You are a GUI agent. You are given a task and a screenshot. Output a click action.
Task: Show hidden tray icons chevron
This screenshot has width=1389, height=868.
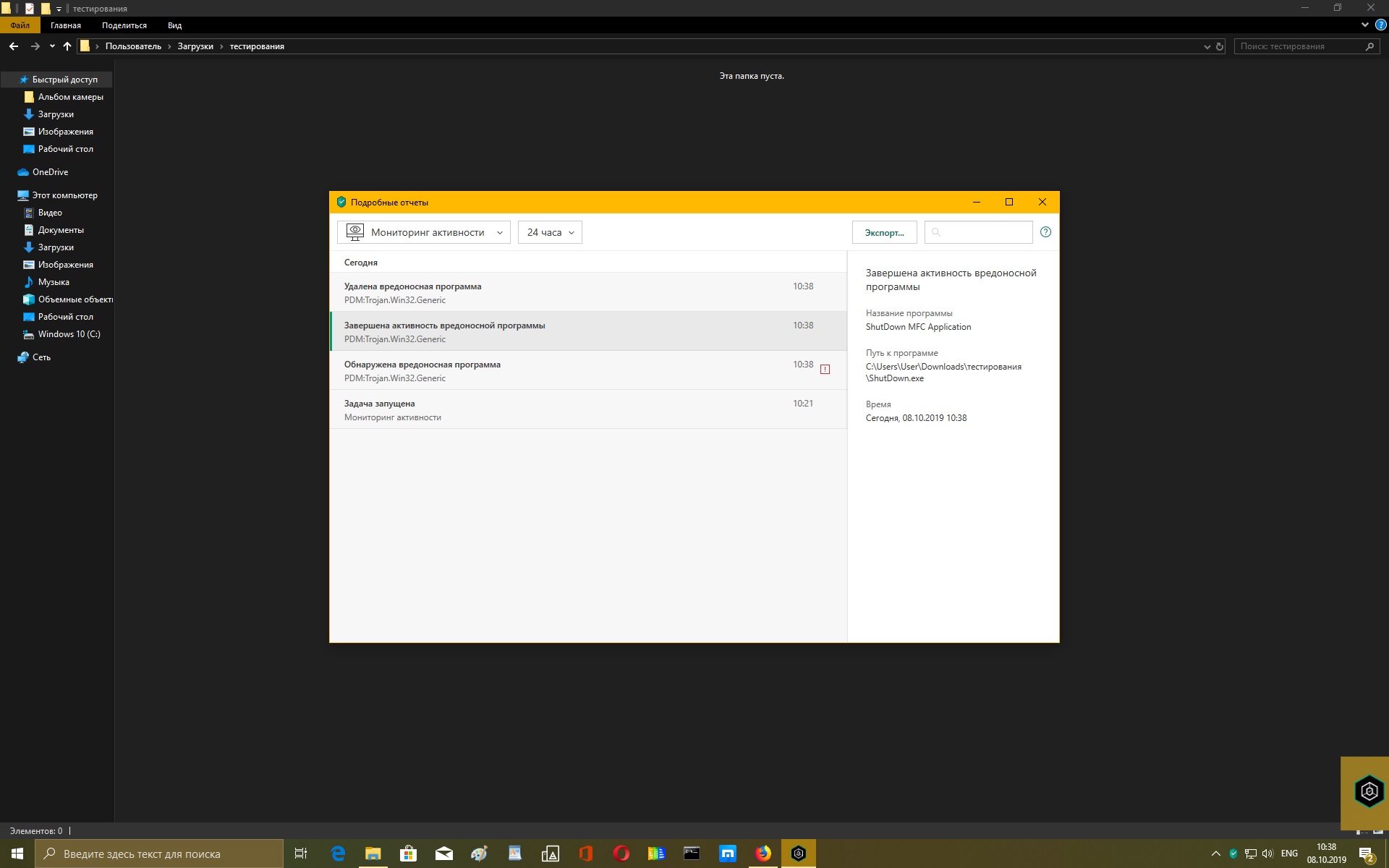[x=1215, y=854]
